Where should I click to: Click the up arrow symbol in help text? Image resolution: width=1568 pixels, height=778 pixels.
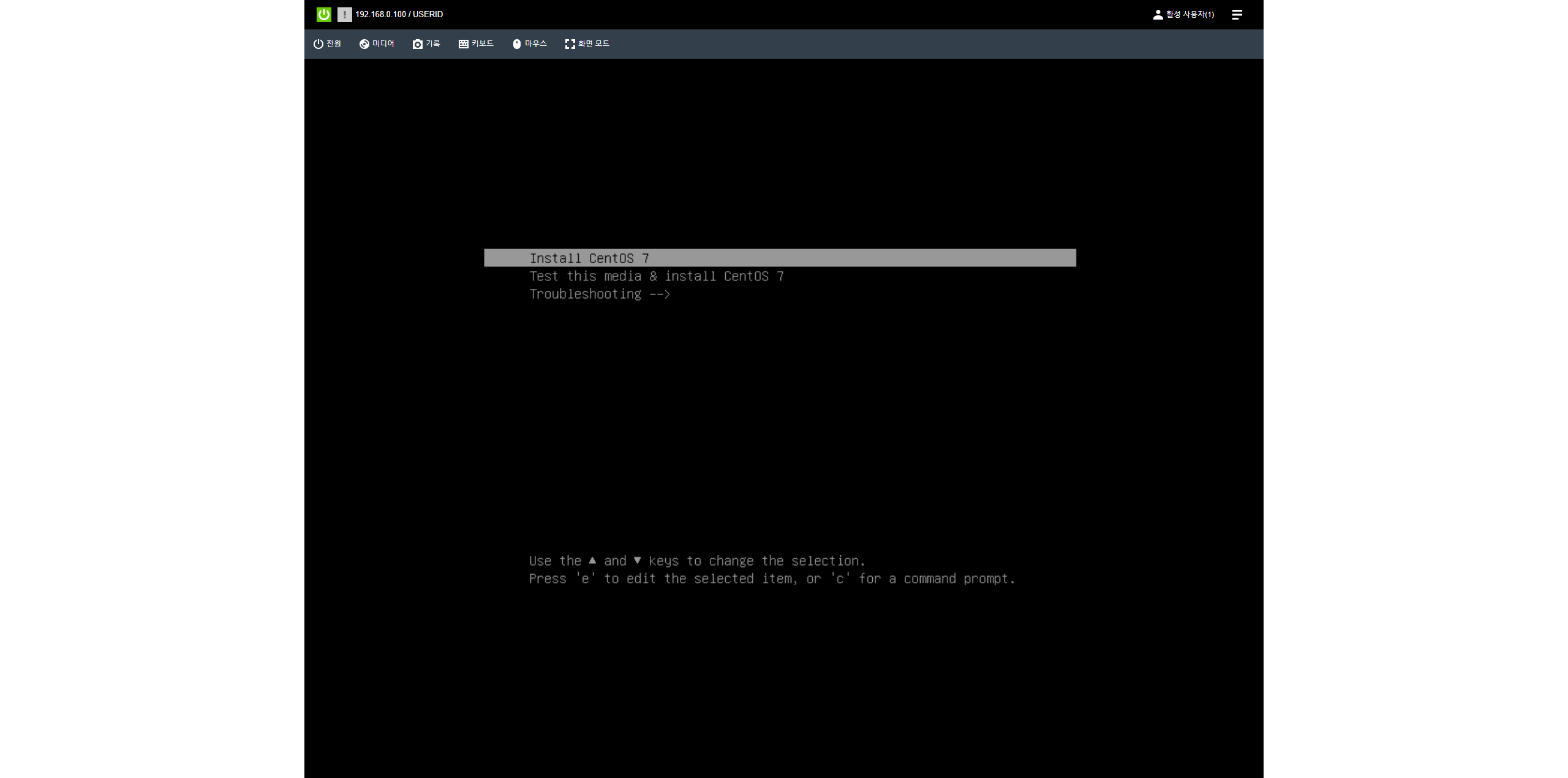592,560
